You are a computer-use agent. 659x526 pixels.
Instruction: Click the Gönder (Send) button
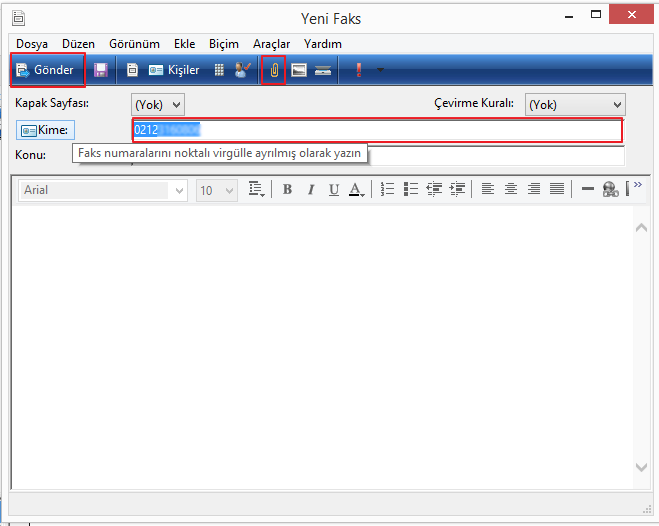coord(46,70)
